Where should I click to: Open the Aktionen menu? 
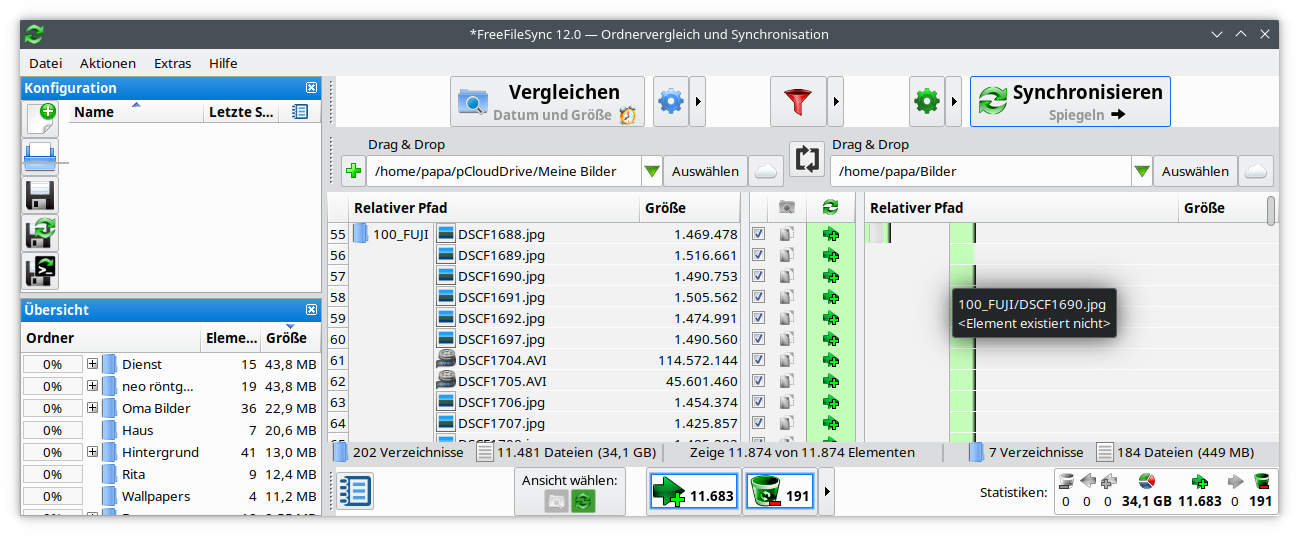click(108, 63)
